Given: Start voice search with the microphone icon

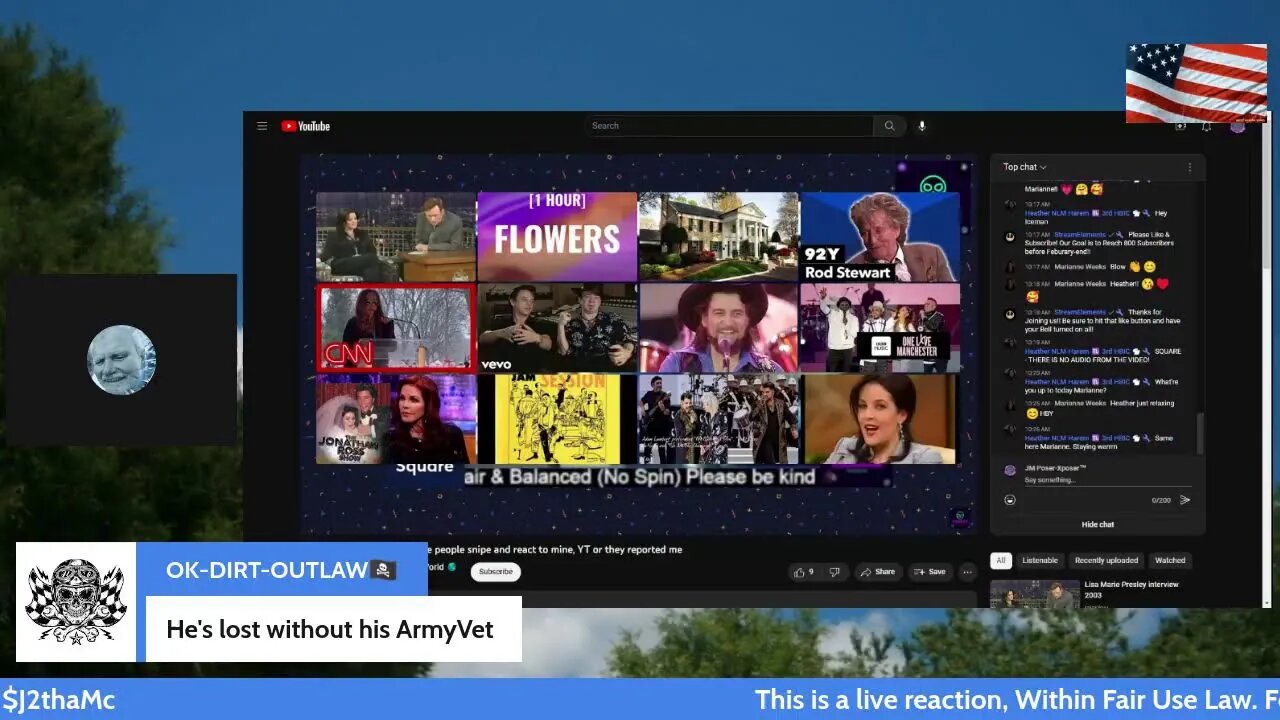Looking at the screenshot, I should (922, 126).
